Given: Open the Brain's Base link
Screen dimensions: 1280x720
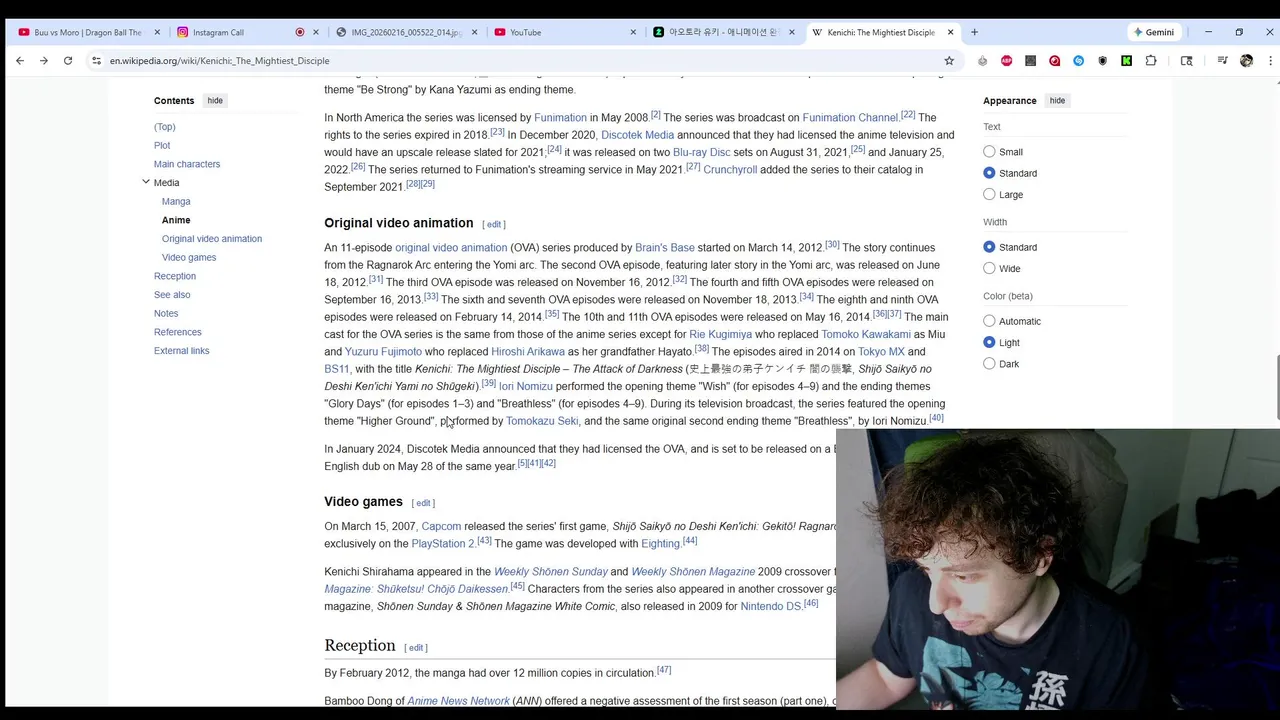Looking at the screenshot, I should coord(664,248).
